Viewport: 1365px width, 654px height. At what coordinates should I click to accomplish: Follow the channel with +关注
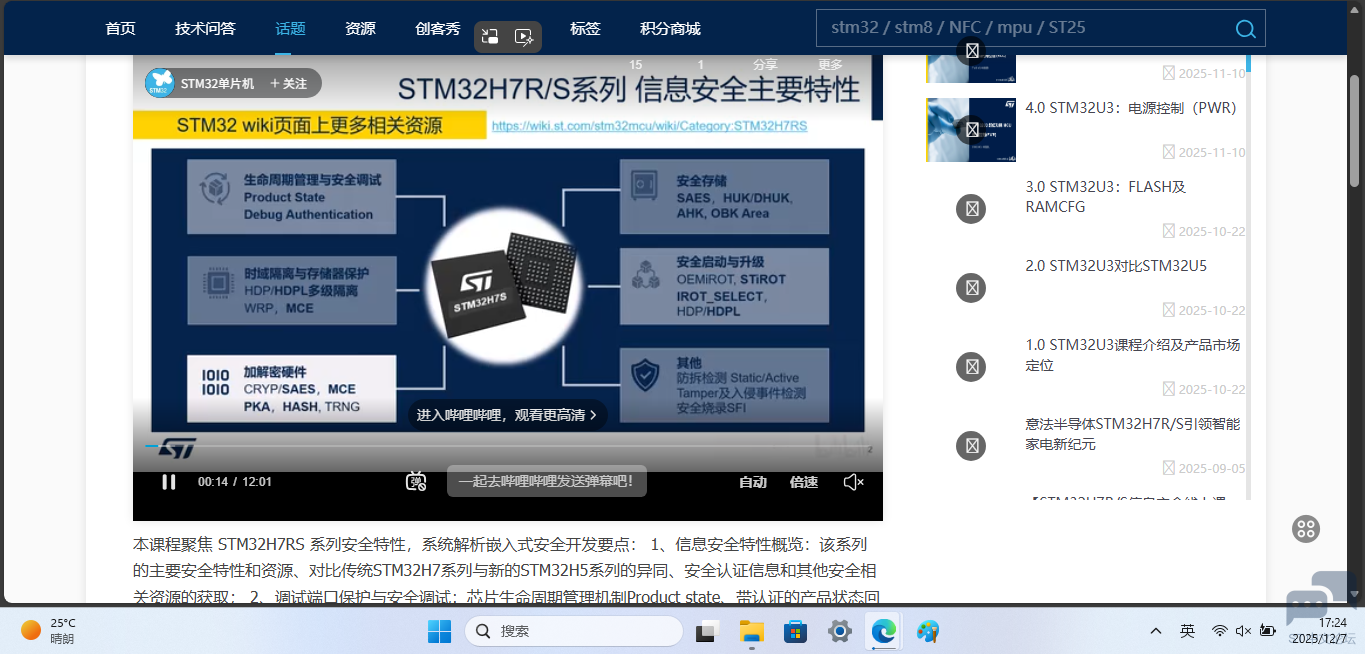click(x=288, y=84)
